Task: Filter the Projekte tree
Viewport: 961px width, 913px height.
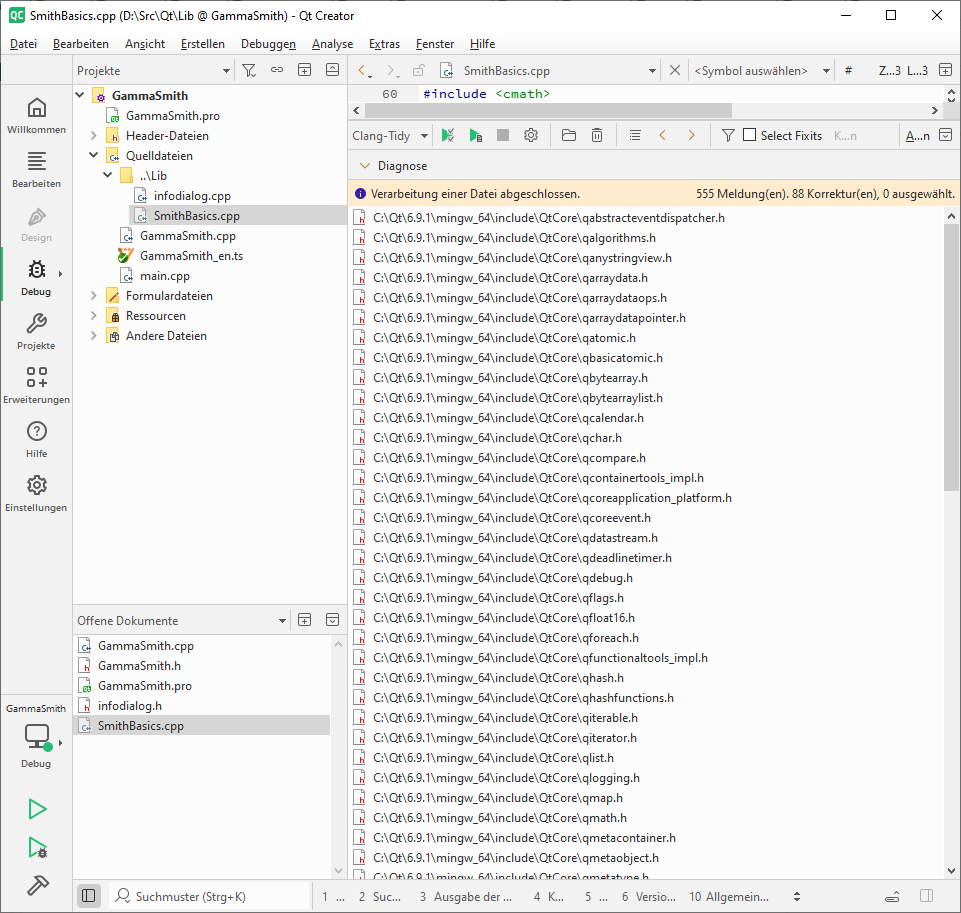Action: tap(249, 70)
